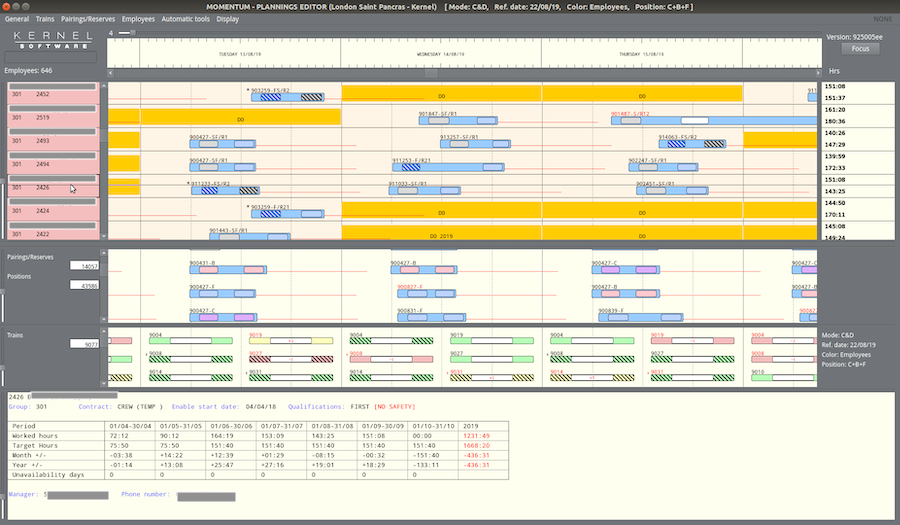Image resolution: width=900 pixels, height=525 pixels.
Task: Click the pairings panel scroll-down arrow
Action: coord(104,319)
